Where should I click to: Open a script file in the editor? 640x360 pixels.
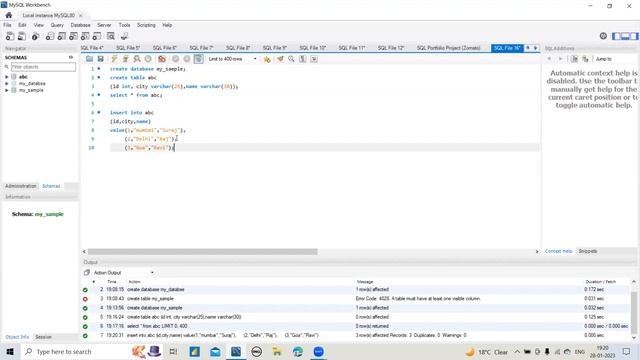point(89,59)
